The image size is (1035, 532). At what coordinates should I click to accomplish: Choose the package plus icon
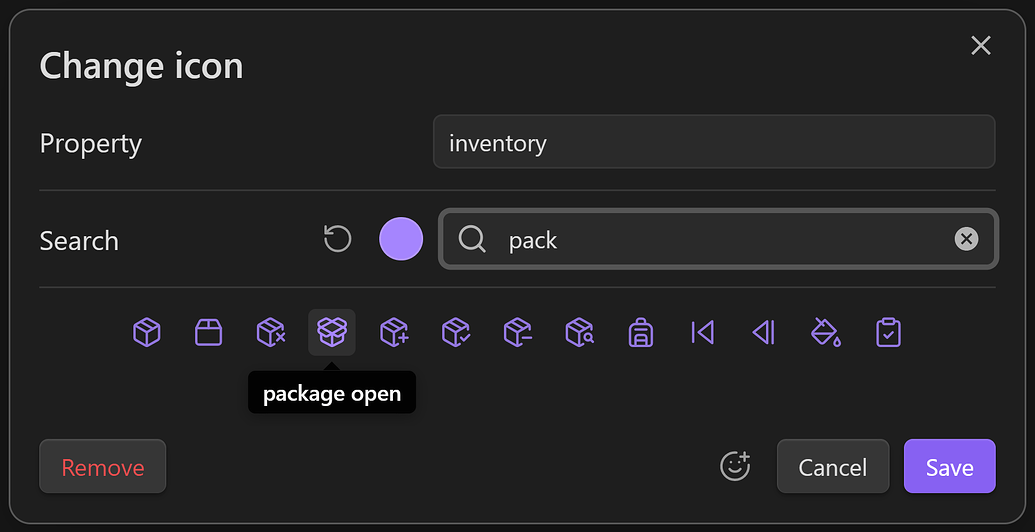[394, 332]
